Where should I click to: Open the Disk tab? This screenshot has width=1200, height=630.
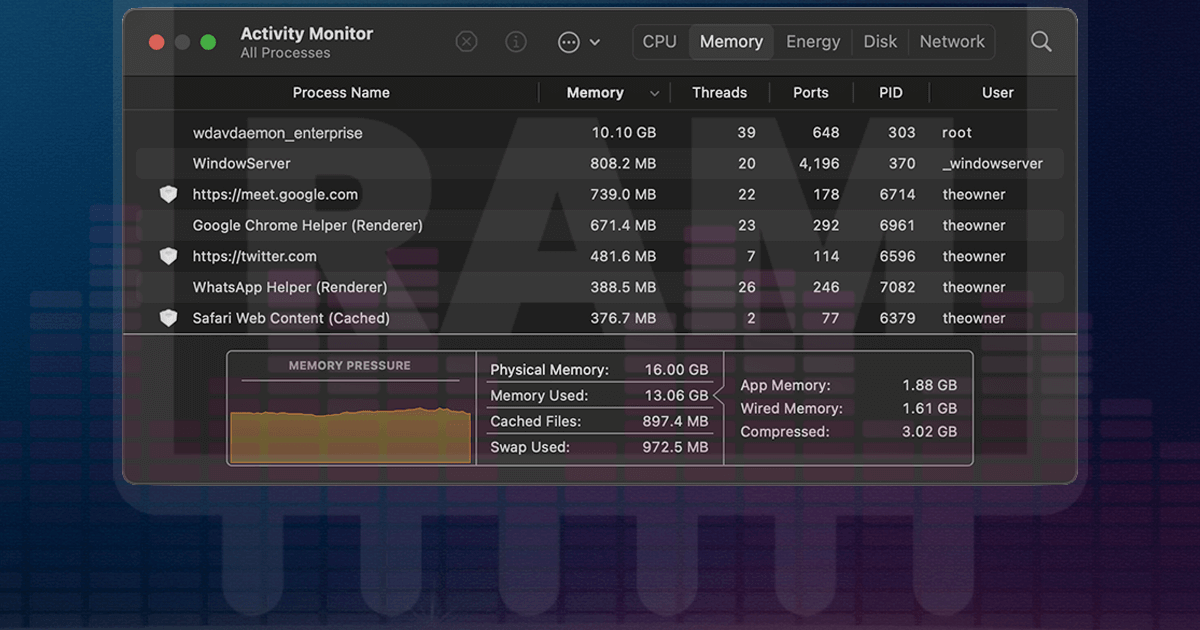(880, 42)
